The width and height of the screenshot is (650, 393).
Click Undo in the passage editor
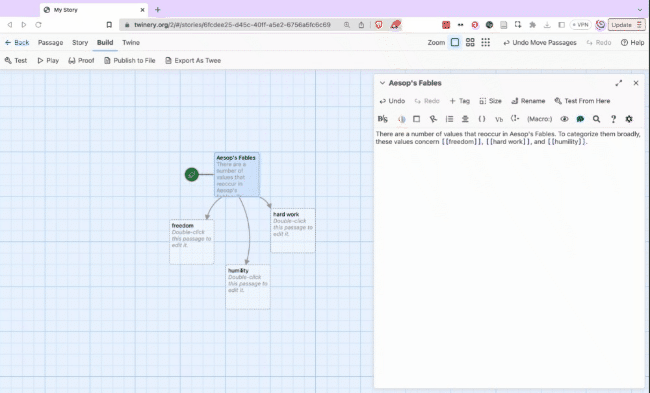[392, 101]
